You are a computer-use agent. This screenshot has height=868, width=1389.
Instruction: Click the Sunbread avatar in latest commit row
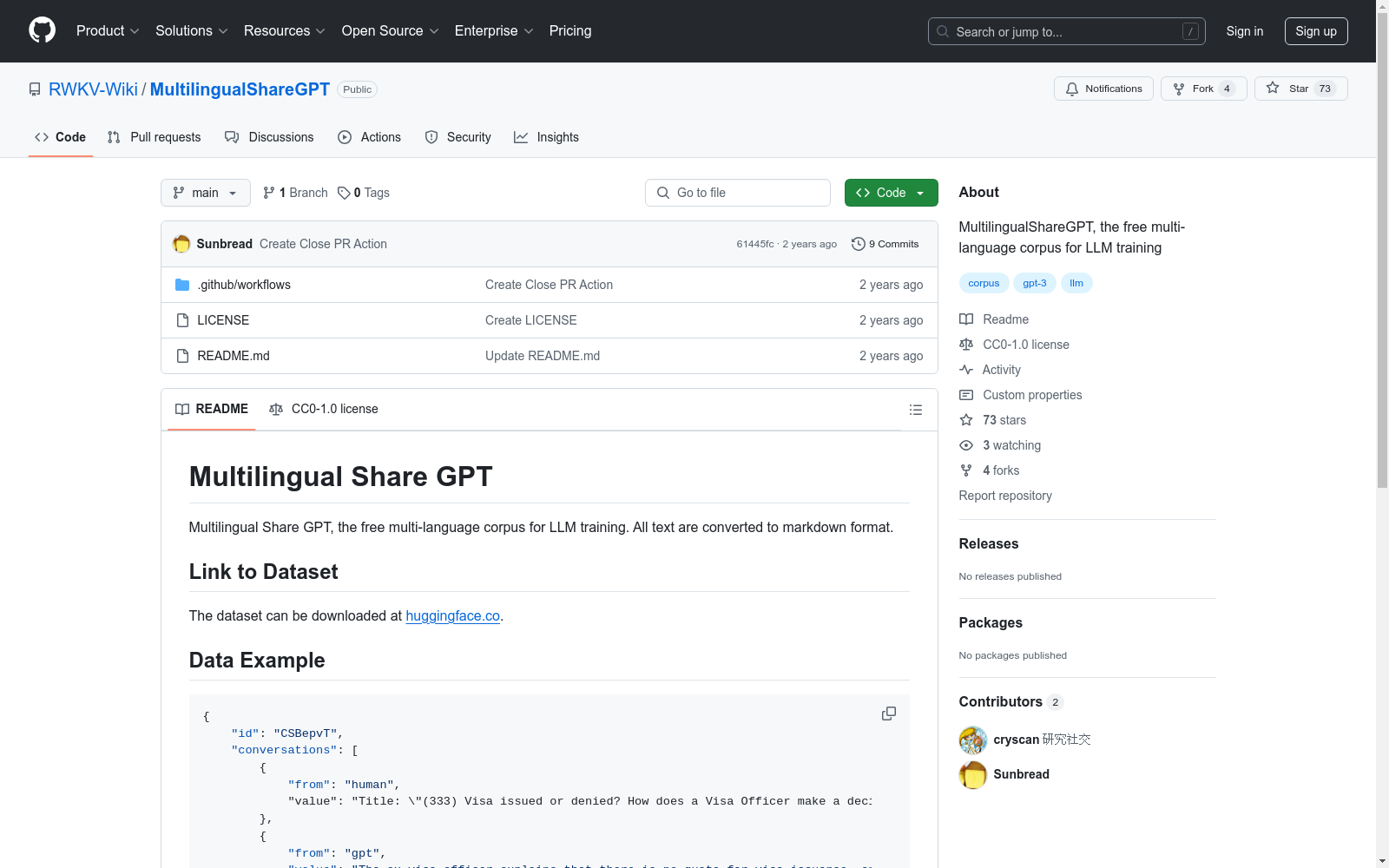pyautogui.click(x=181, y=244)
